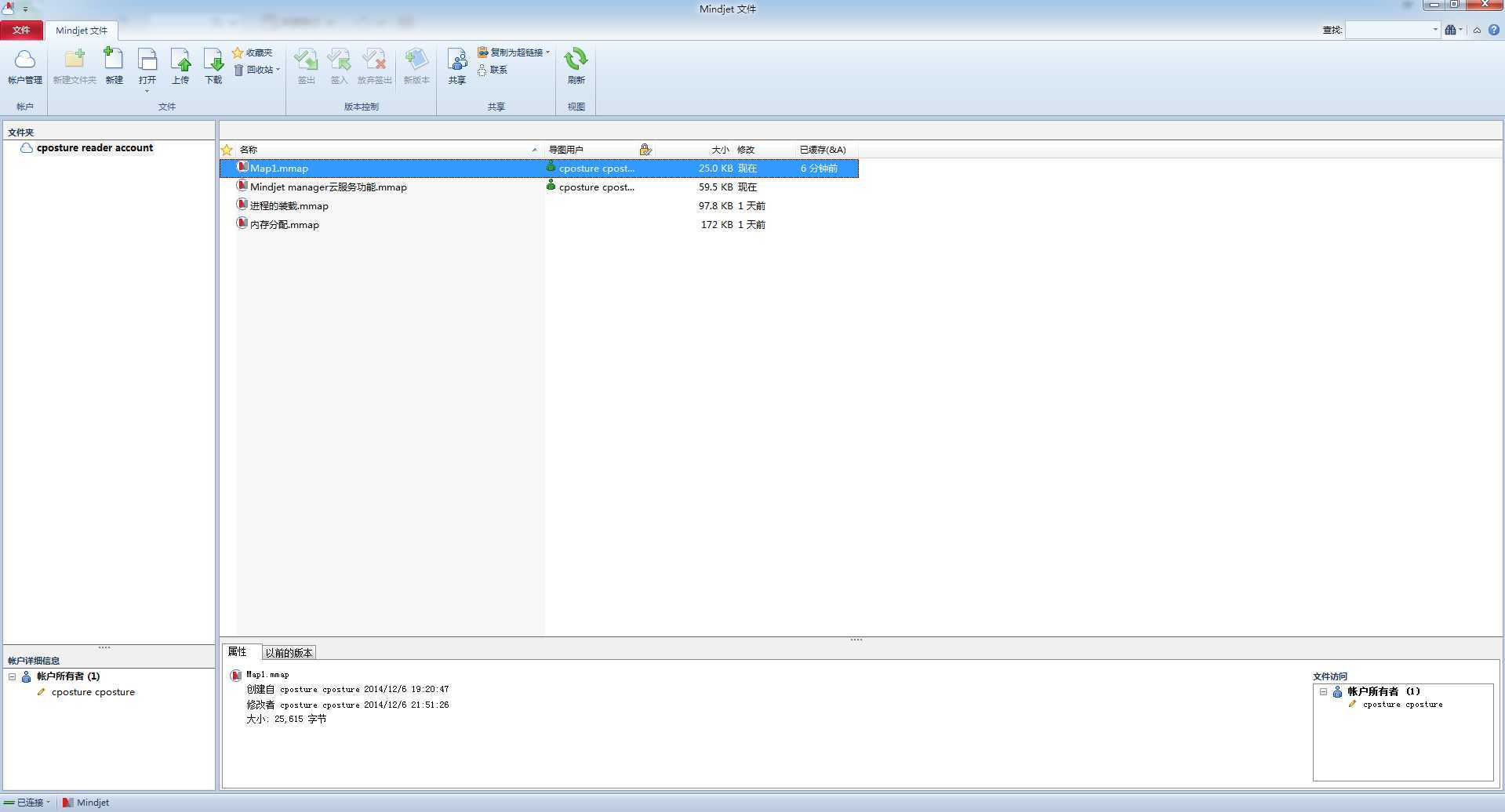Open the 帐户管理 cloud account manager
Screen dimensions: 1505x812
24,67
